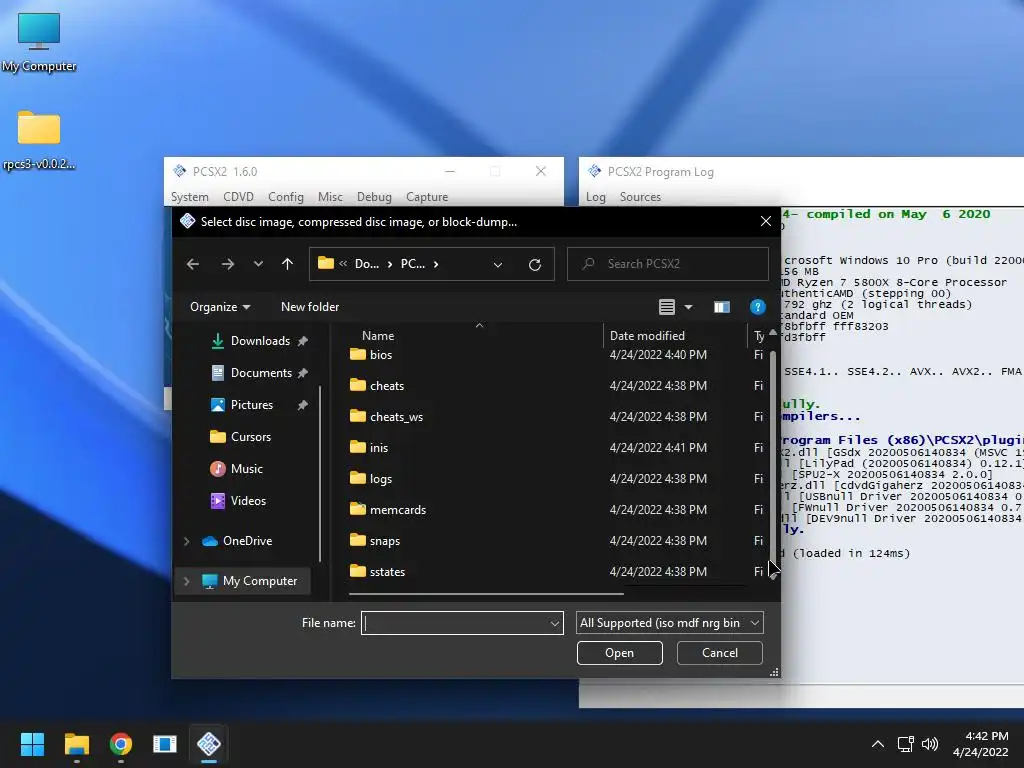Create a New folder
1024x768 pixels.
(310, 307)
